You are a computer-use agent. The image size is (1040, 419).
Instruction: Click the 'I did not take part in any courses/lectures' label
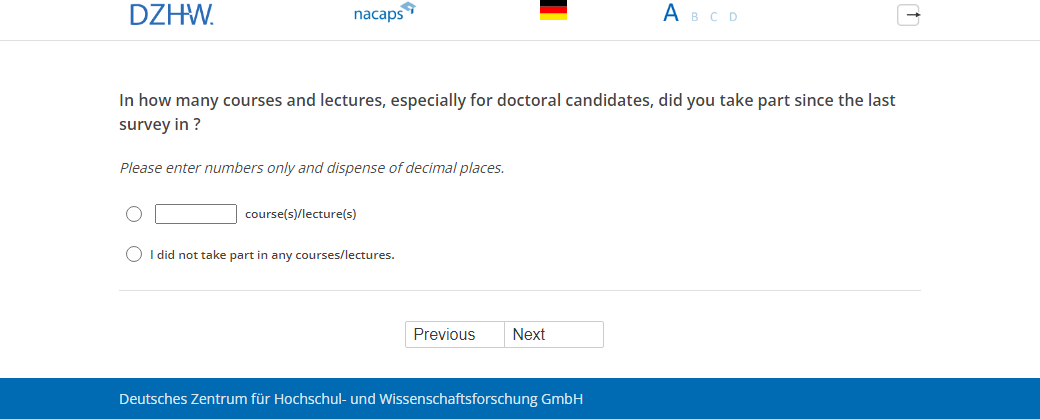(272, 255)
